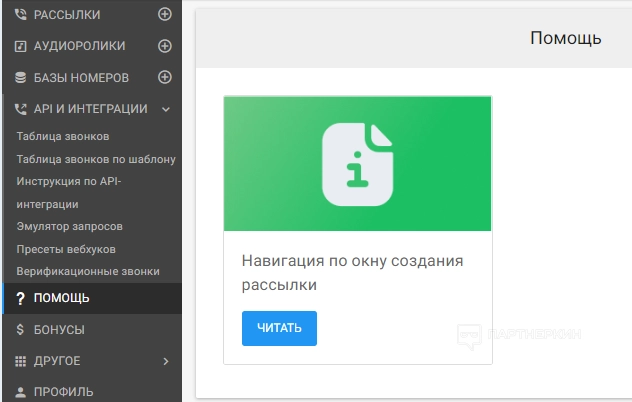The image size is (632, 402).
Task: Open the Аудиоролики menu item
Action: tap(79, 46)
